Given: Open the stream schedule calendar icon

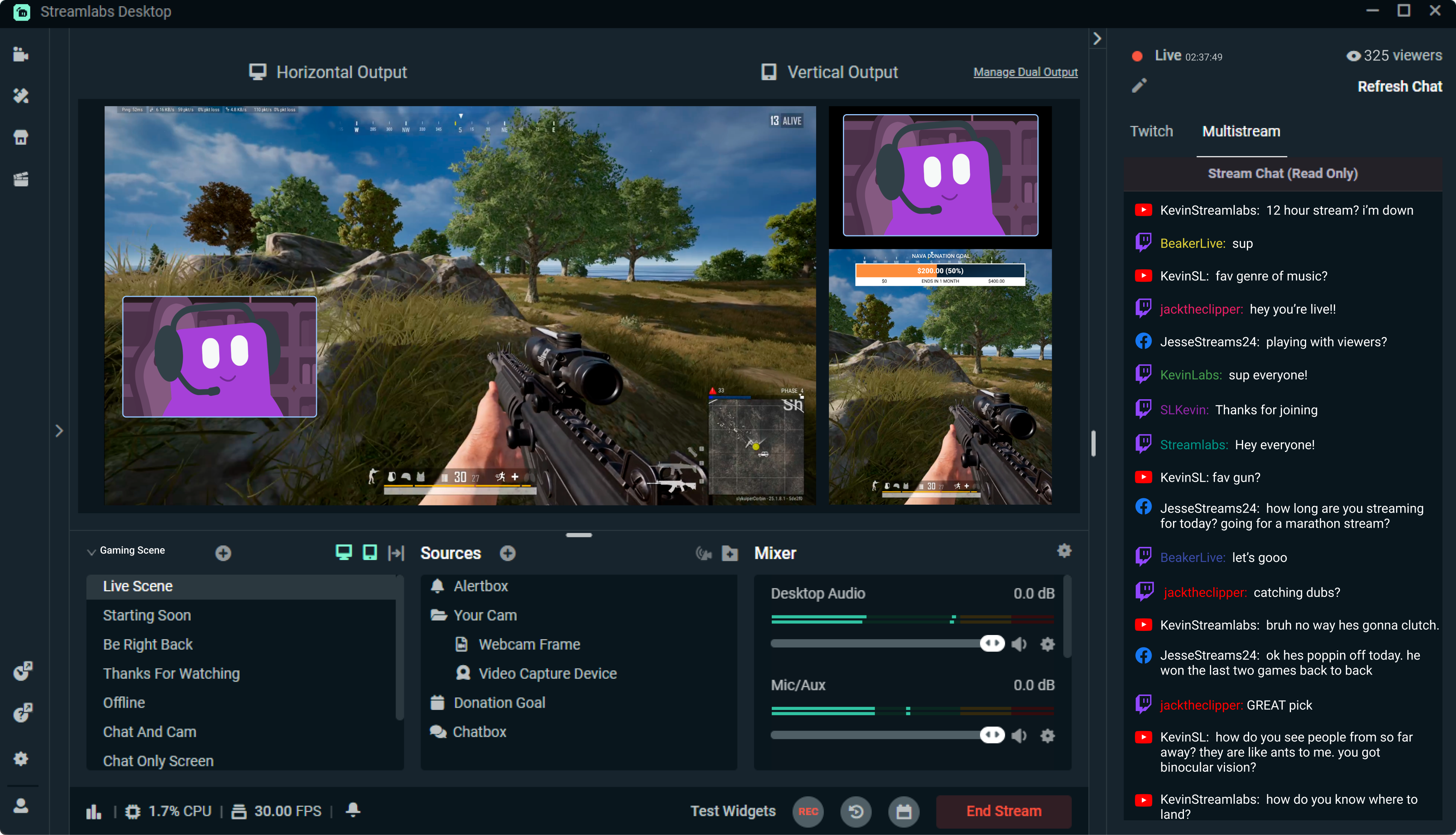Looking at the screenshot, I should (x=902, y=811).
